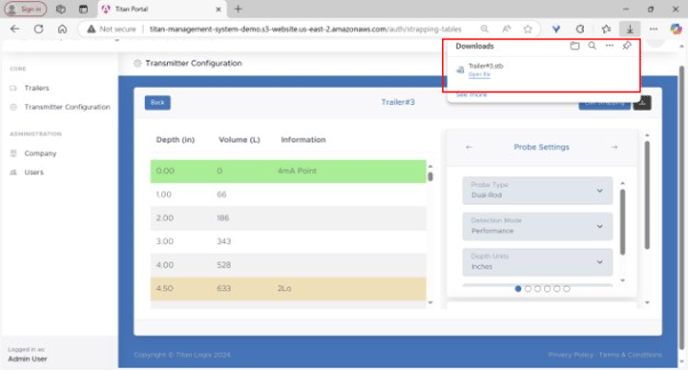Screen dimensions: 688x370
Task: Open the favorites list toolbar icon
Action: point(606,29)
